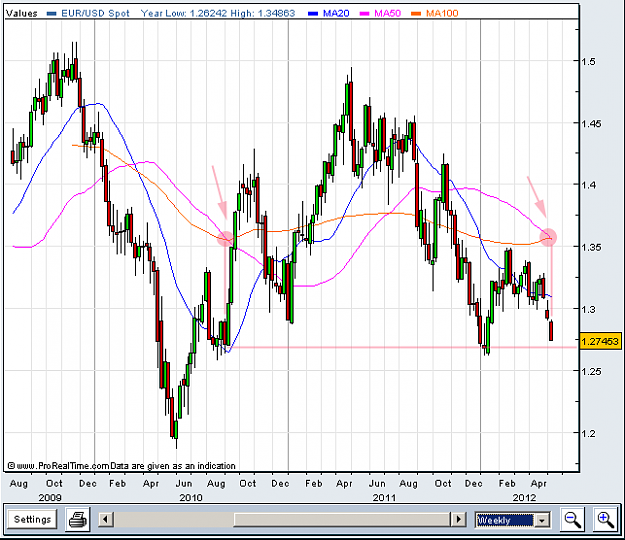Click the printer icon
This screenshot has height=540, width=625.
(x=78, y=519)
